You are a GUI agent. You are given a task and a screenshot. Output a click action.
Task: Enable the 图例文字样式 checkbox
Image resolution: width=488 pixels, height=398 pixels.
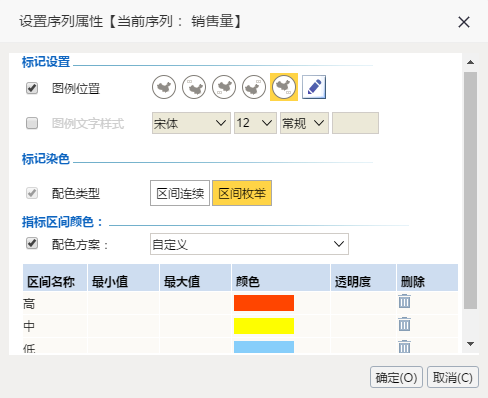tap(32, 123)
